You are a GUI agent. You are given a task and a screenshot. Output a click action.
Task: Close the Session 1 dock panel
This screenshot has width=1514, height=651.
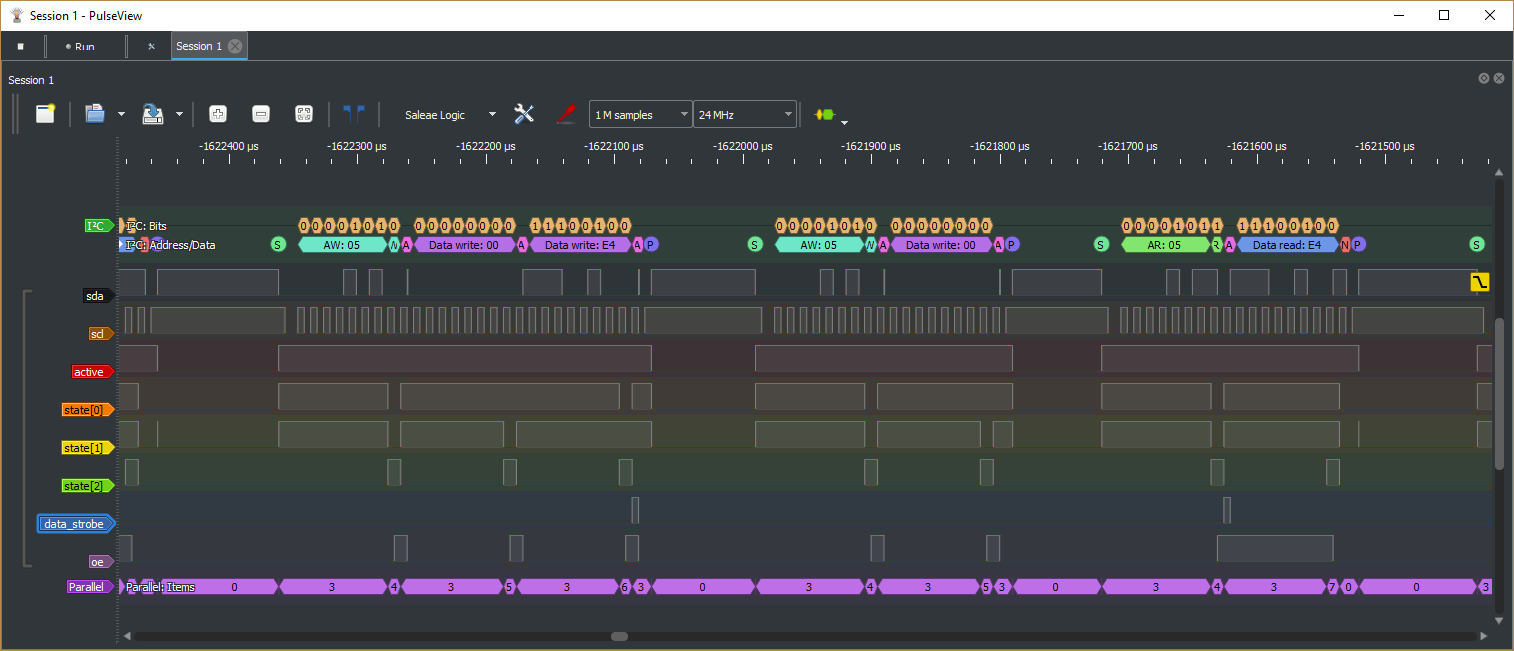[x=1499, y=78]
